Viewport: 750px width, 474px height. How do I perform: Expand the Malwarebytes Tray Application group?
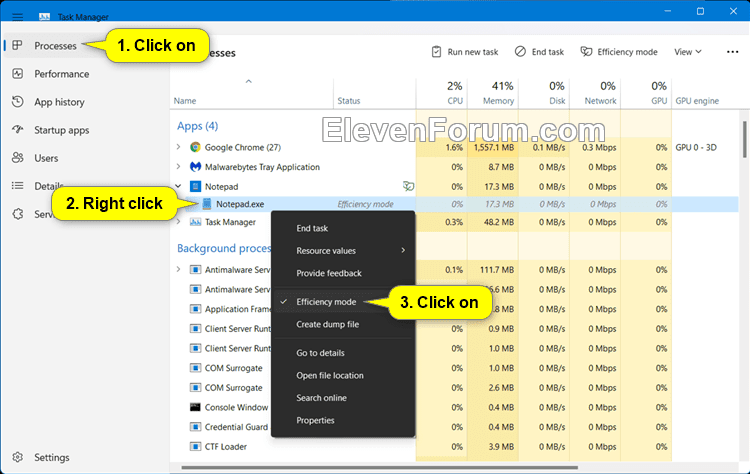point(178,166)
